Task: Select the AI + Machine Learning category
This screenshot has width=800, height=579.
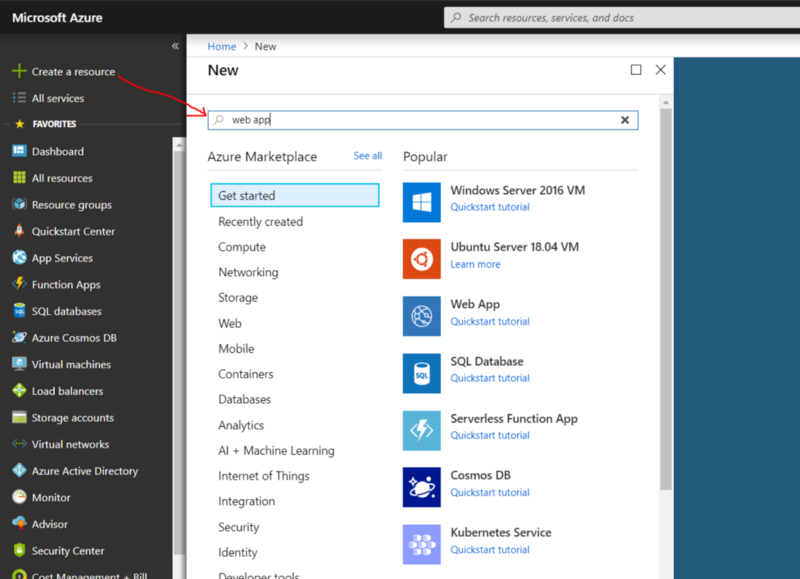Action: pos(276,450)
